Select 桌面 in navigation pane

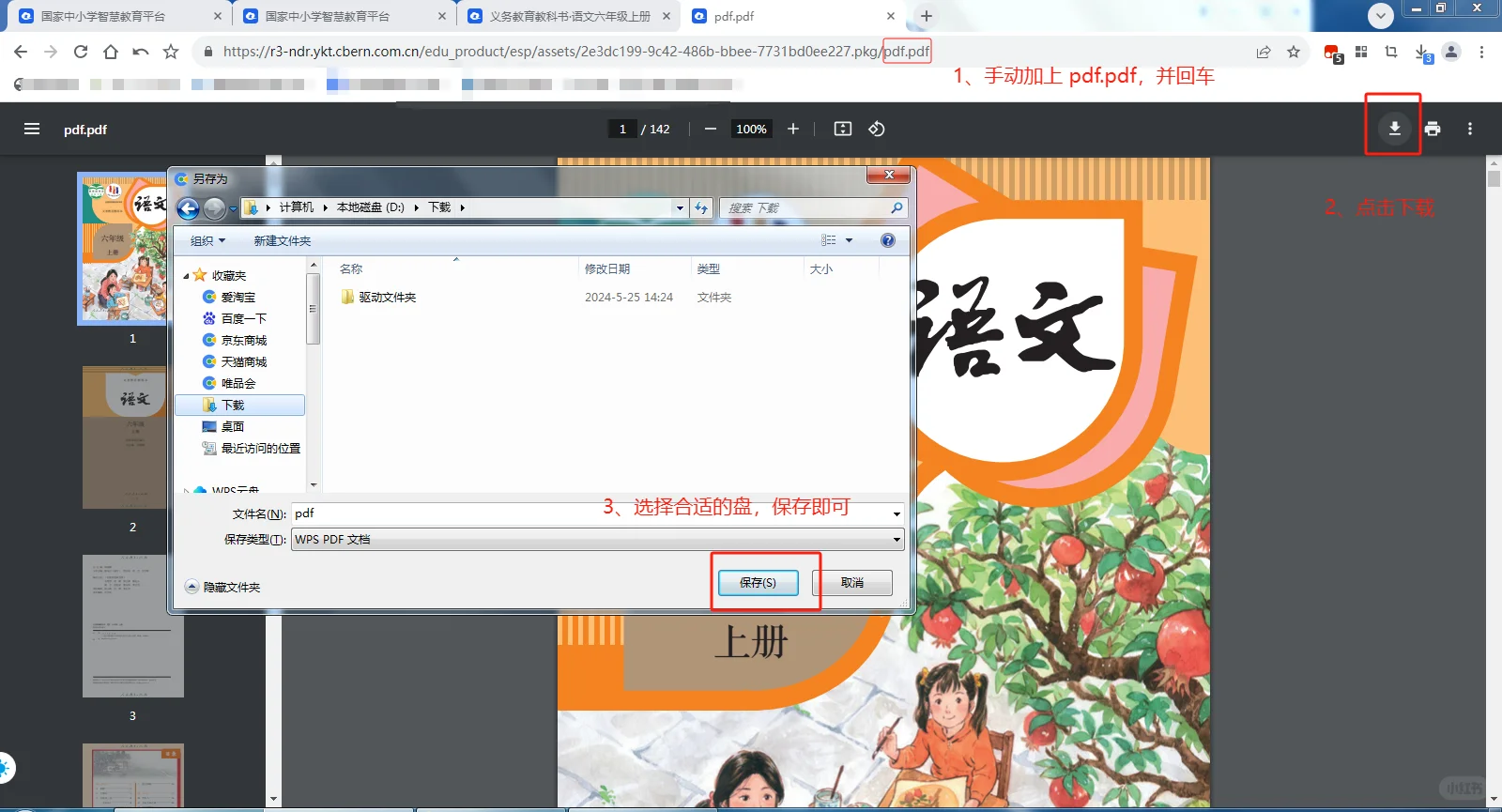232,426
